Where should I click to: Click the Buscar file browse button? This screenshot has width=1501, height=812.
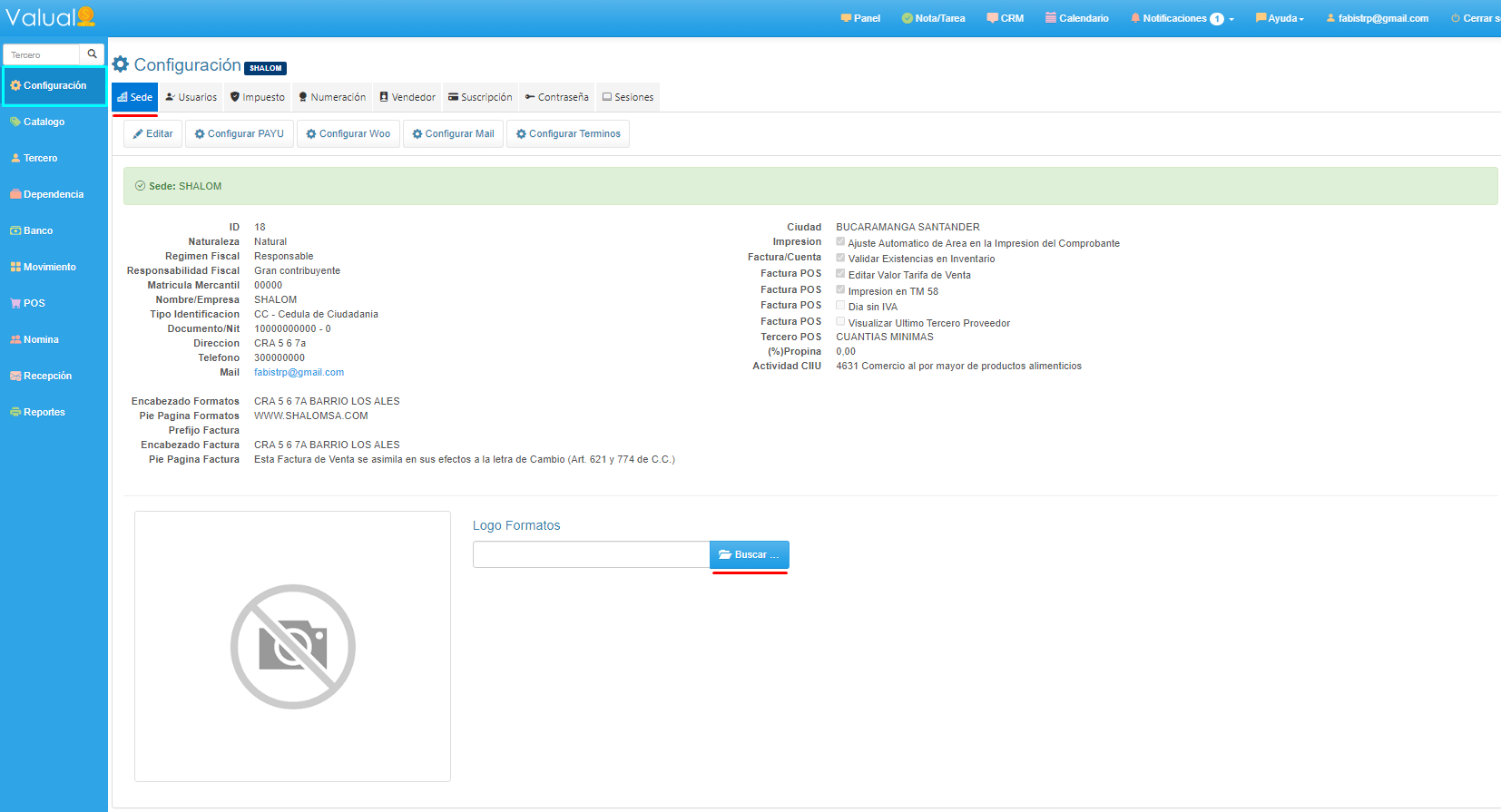click(749, 554)
